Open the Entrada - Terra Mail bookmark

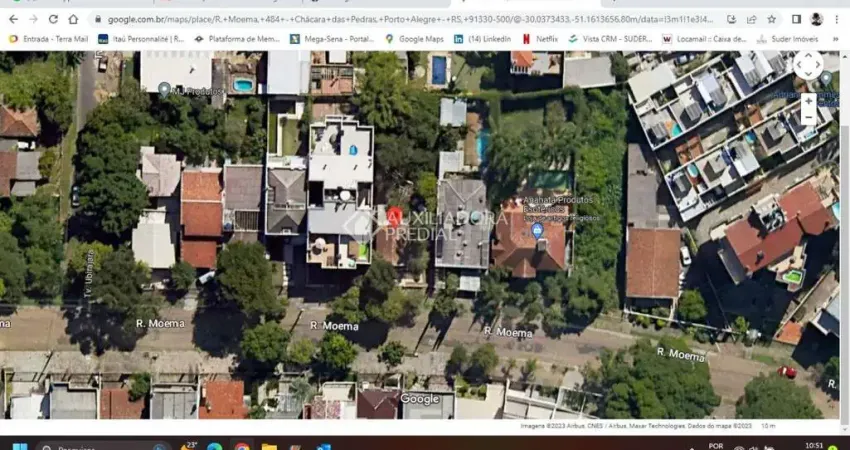pos(48,39)
